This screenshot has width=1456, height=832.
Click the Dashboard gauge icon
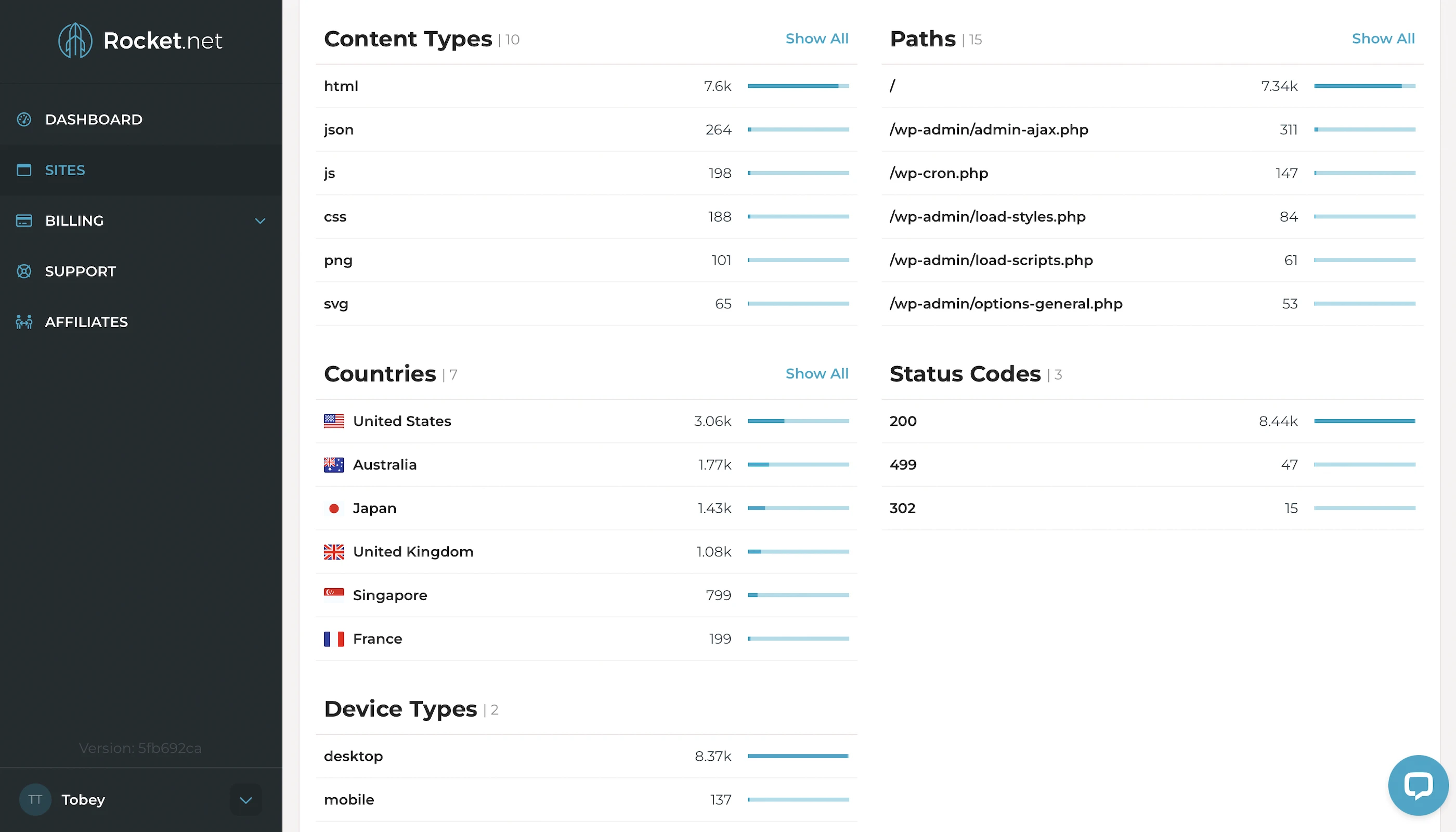pyautogui.click(x=24, y=120)
